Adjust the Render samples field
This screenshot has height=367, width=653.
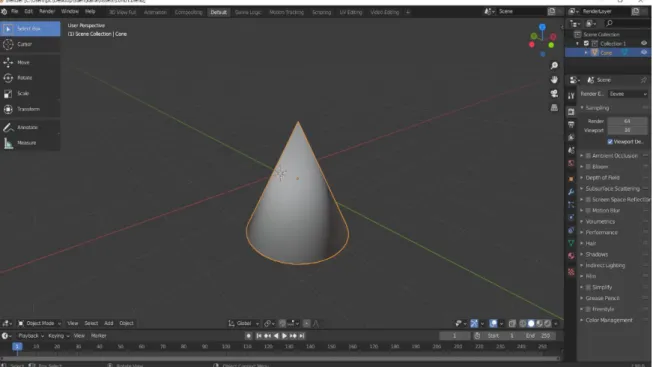click(x=627, y=121)
